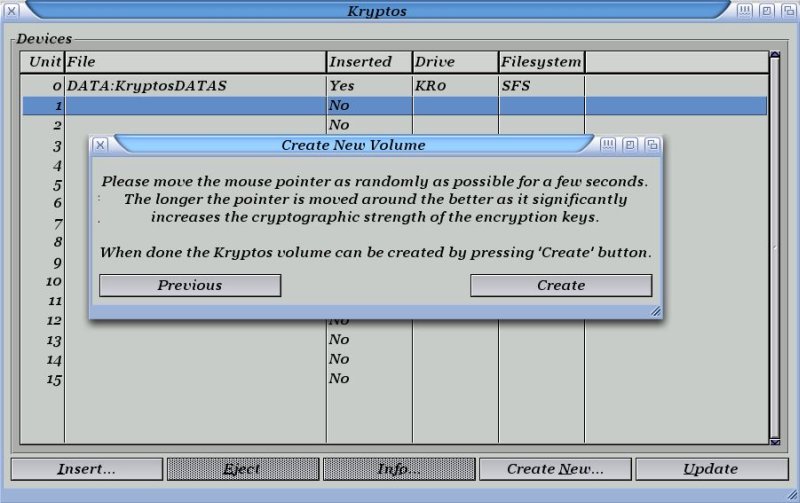
Task: Click the Inserted column header
Action: (369, 62)
